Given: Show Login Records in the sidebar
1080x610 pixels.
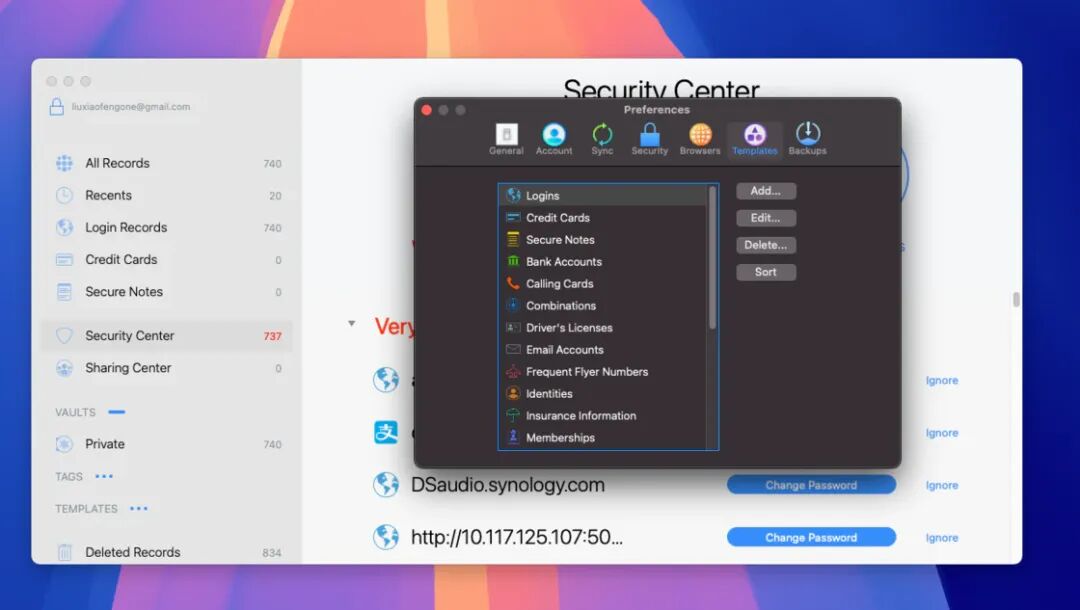Looking at the screenshot, I should [x=169, y=227].
